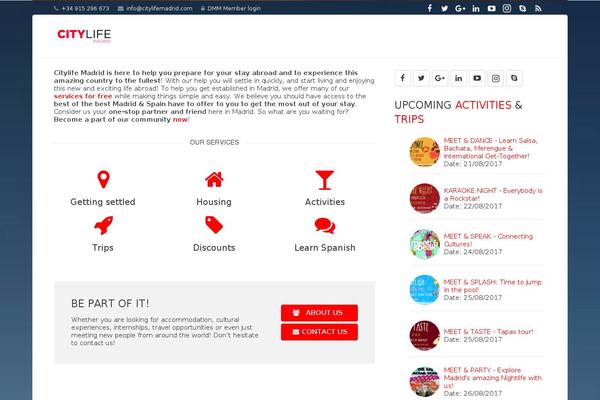The image size is (600, 400).
Task: Click the red 'now' community link
Action: coord(180,119)
